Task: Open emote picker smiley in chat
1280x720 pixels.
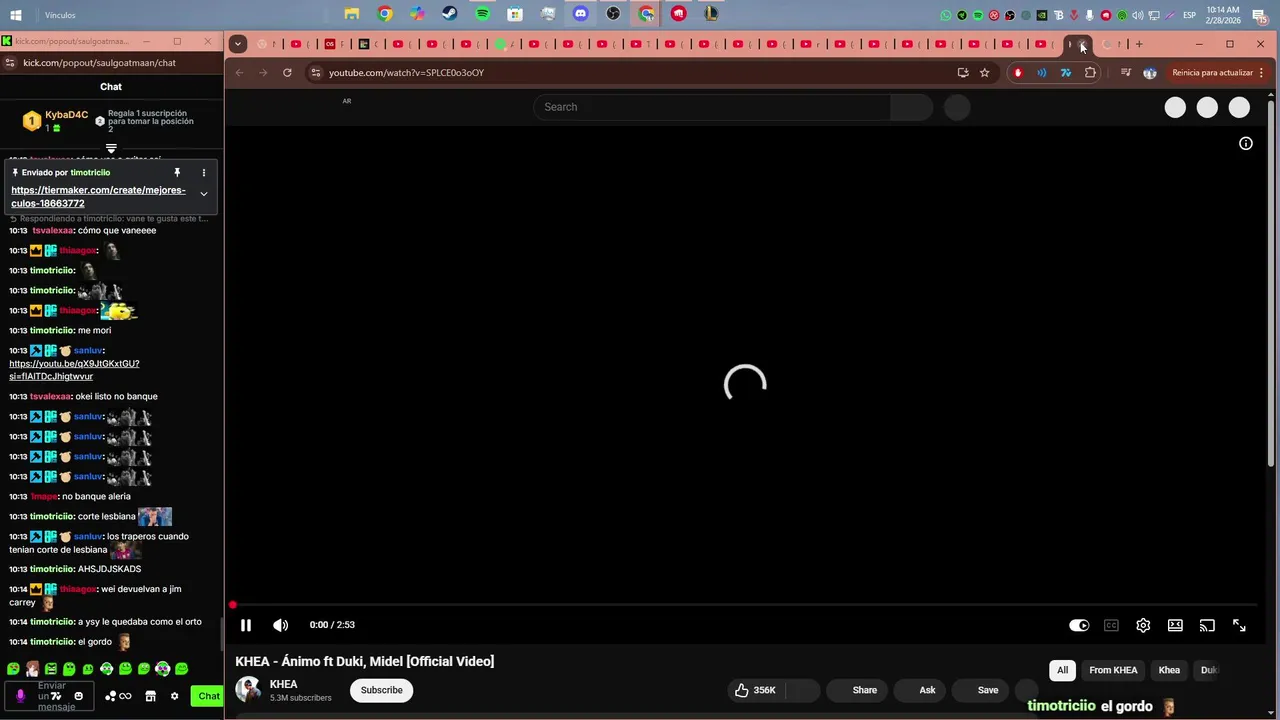Action: coord(79,696)
